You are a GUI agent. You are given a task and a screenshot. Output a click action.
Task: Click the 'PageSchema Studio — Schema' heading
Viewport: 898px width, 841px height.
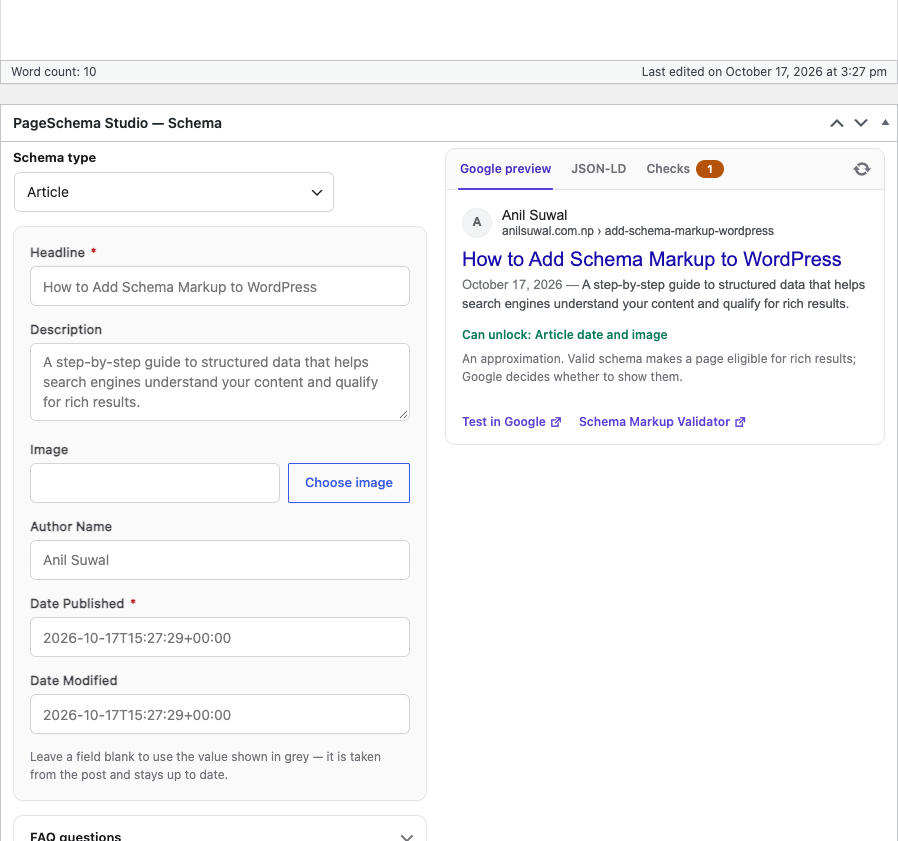coord(117,123)
